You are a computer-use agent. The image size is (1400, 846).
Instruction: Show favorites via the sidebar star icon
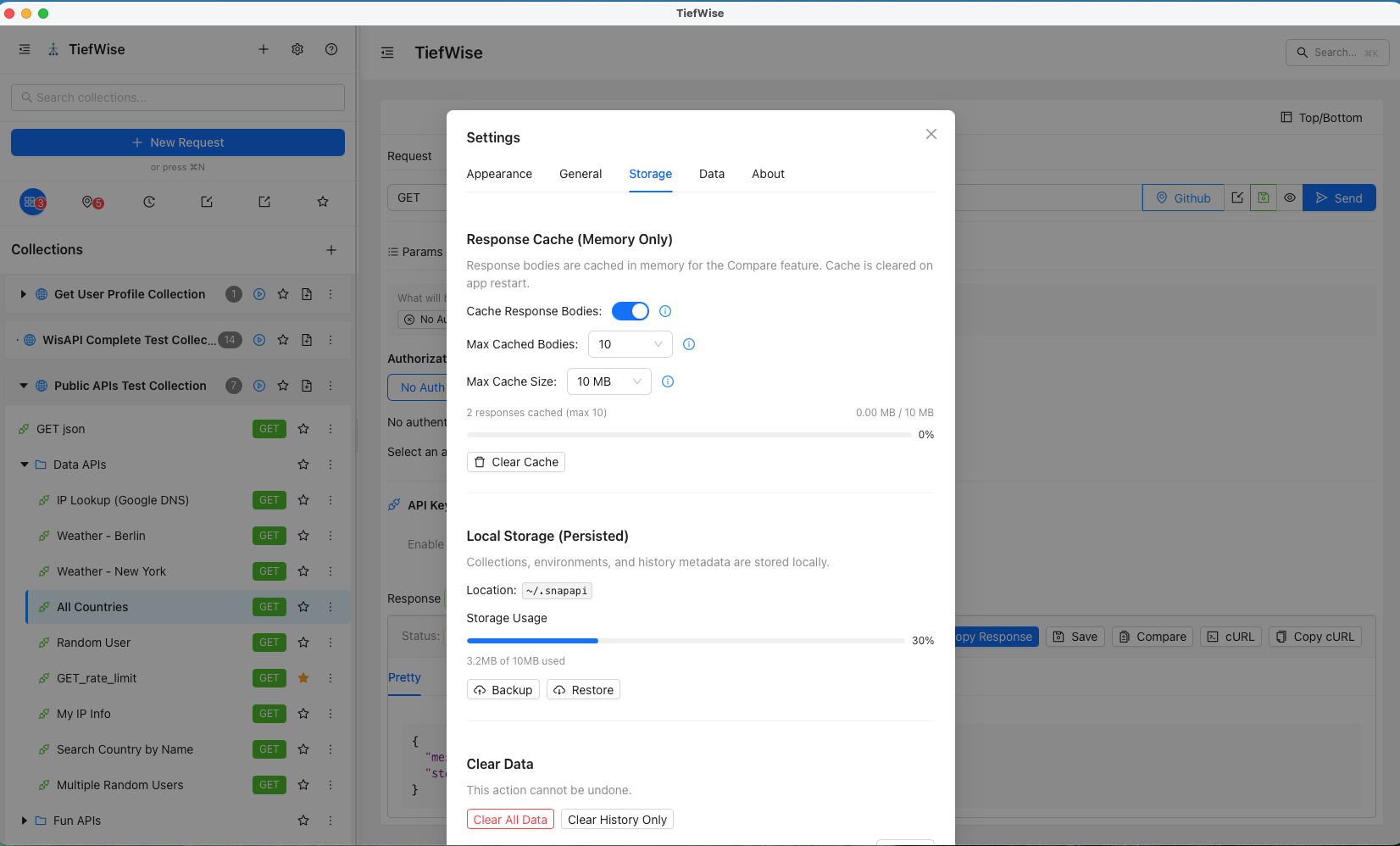click(323, 202)
